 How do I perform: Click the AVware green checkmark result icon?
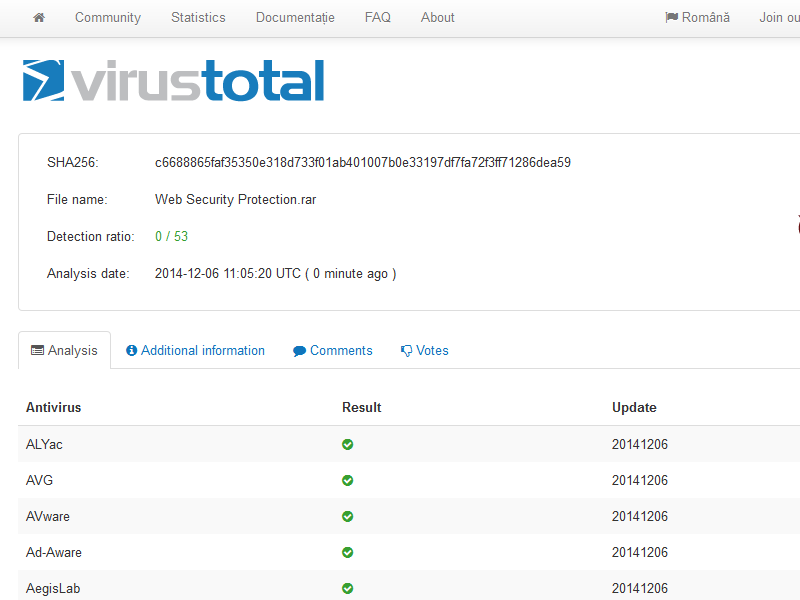coord(347,516)
